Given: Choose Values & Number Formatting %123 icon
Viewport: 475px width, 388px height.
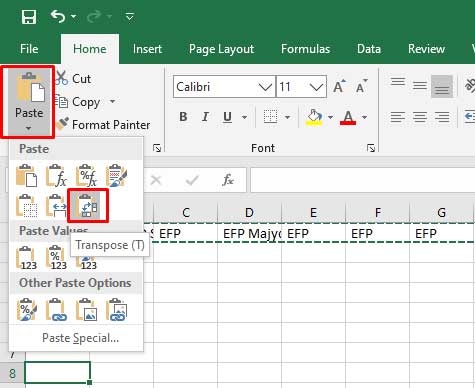Looking at the screenshot, I should (x=56, y=257).
